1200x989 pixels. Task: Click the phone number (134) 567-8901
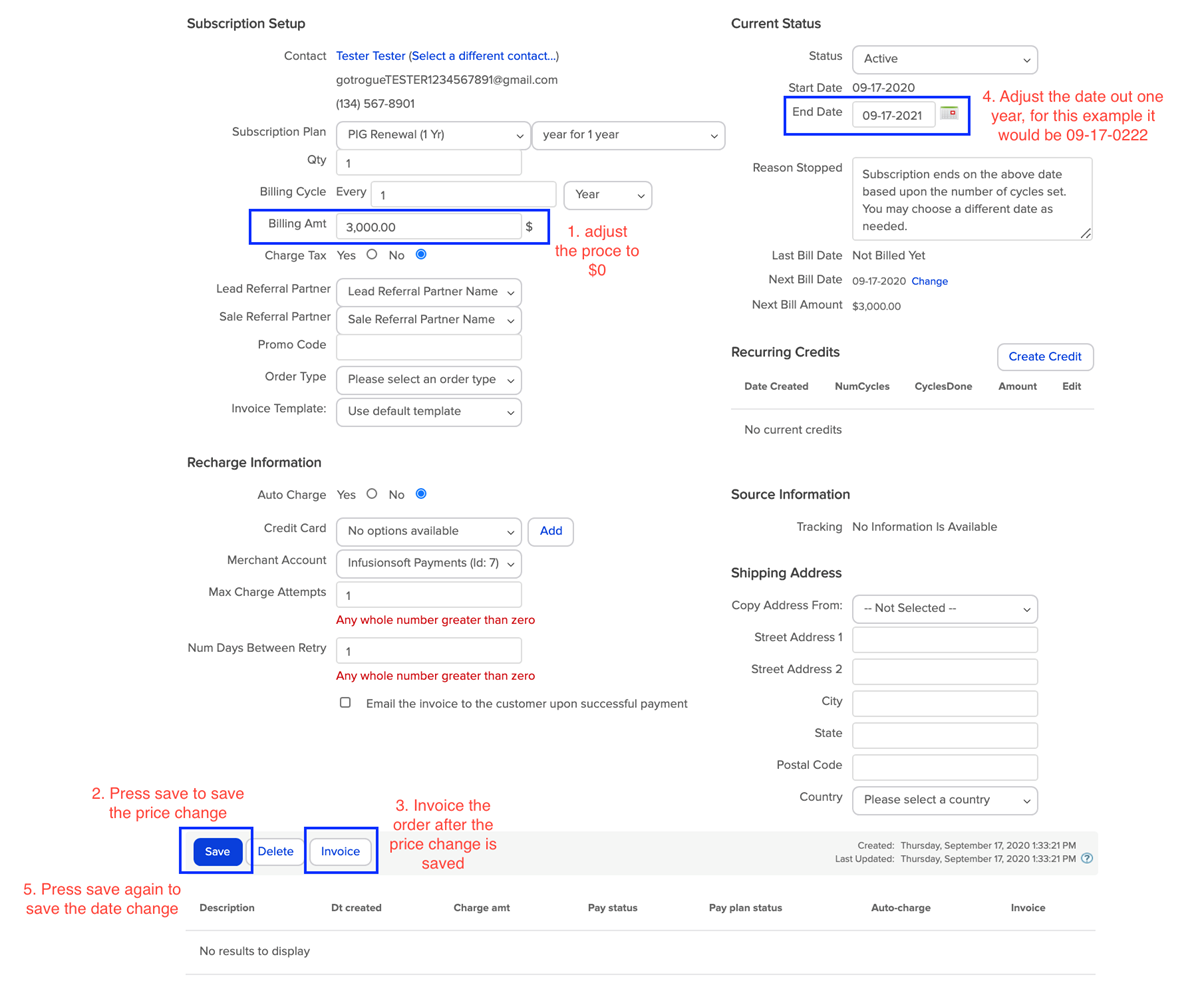coord(375,104)
